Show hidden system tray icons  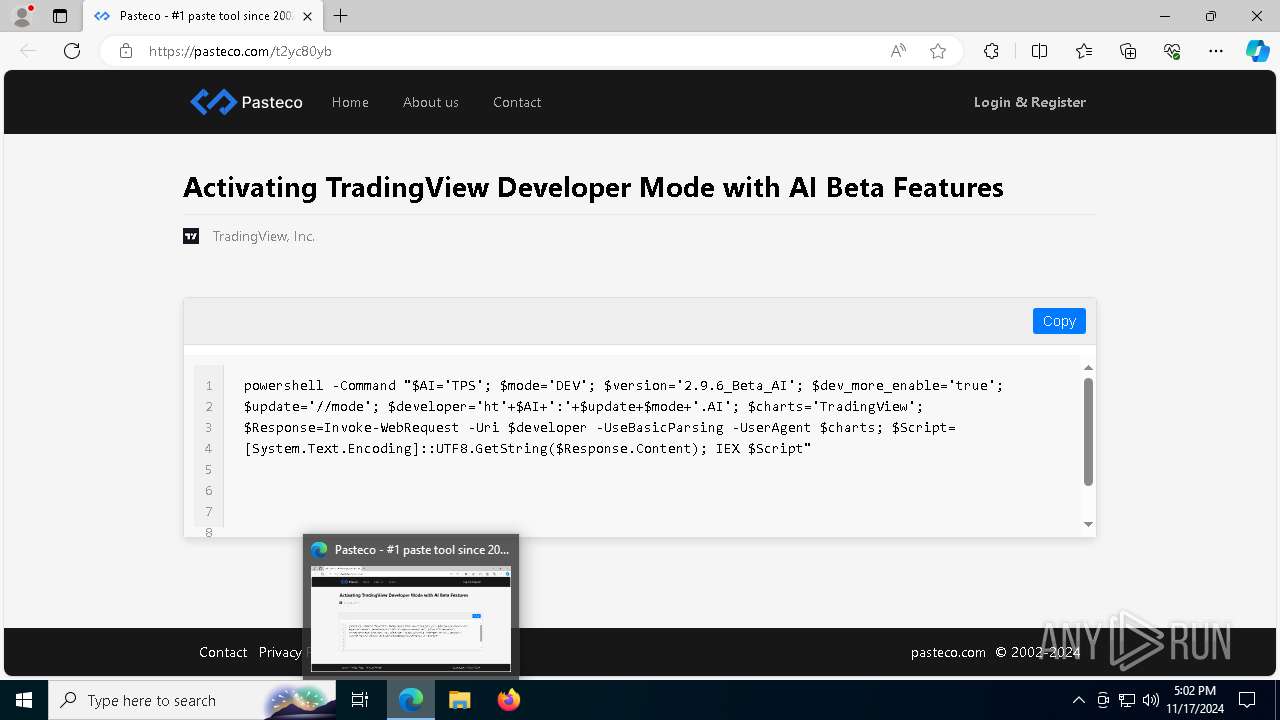1078,700
